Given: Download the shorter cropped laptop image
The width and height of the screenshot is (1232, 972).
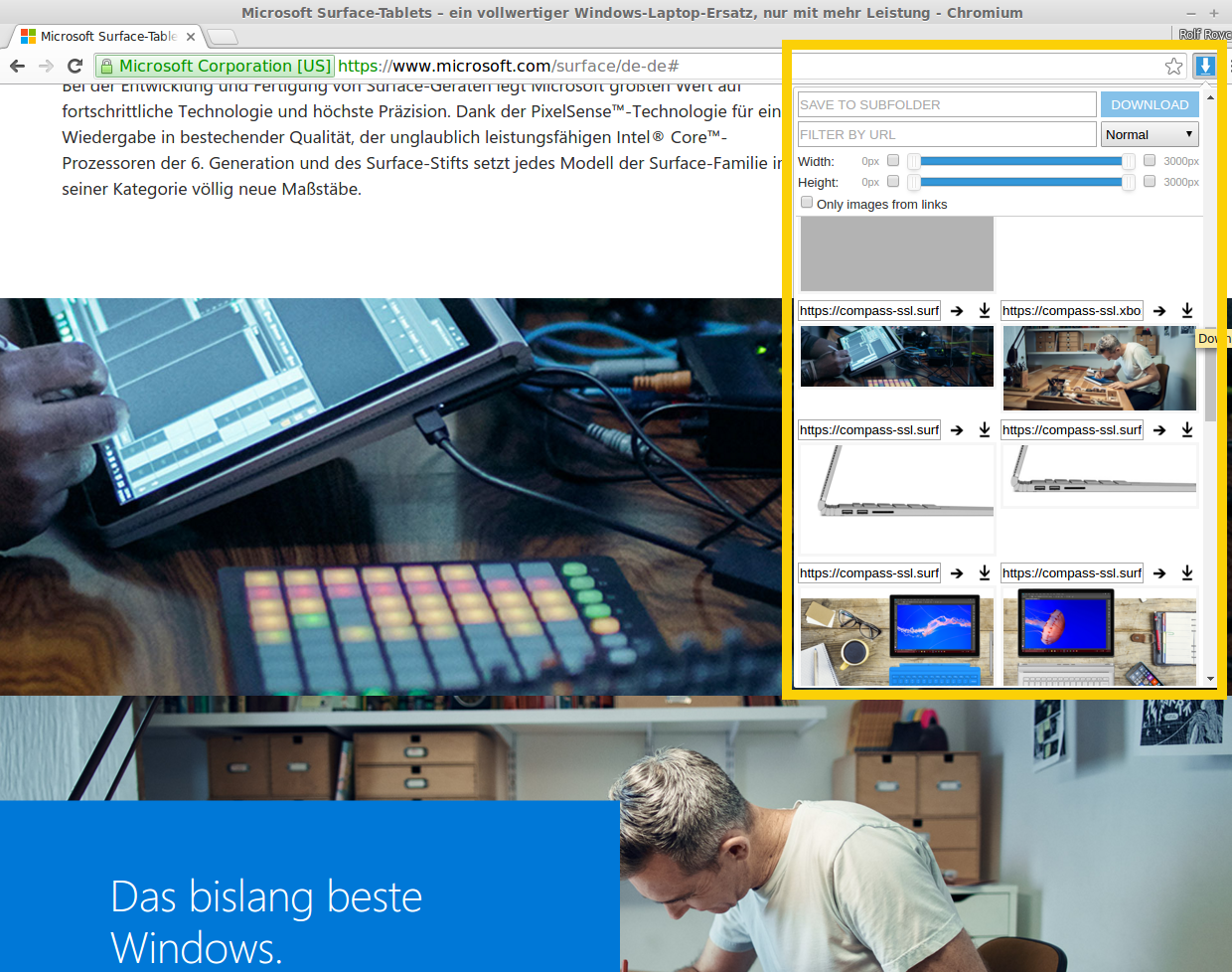Looking at the screenshot, I should tap(1187, 430).
